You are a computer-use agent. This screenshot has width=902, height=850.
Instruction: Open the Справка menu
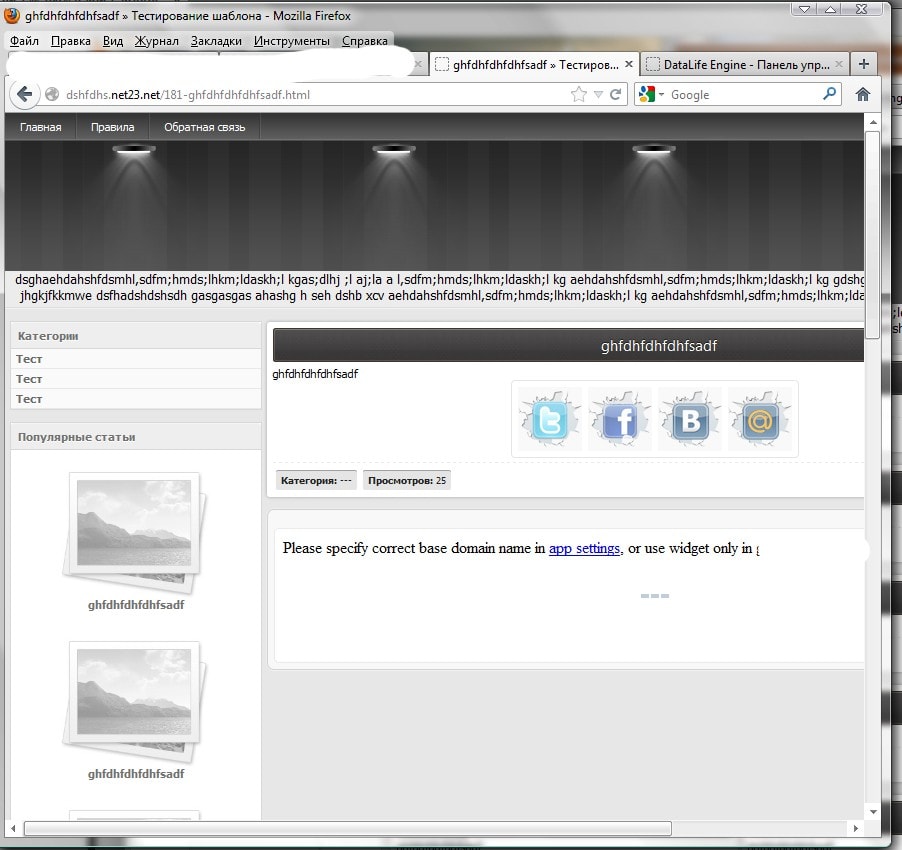tap(365, 41)
